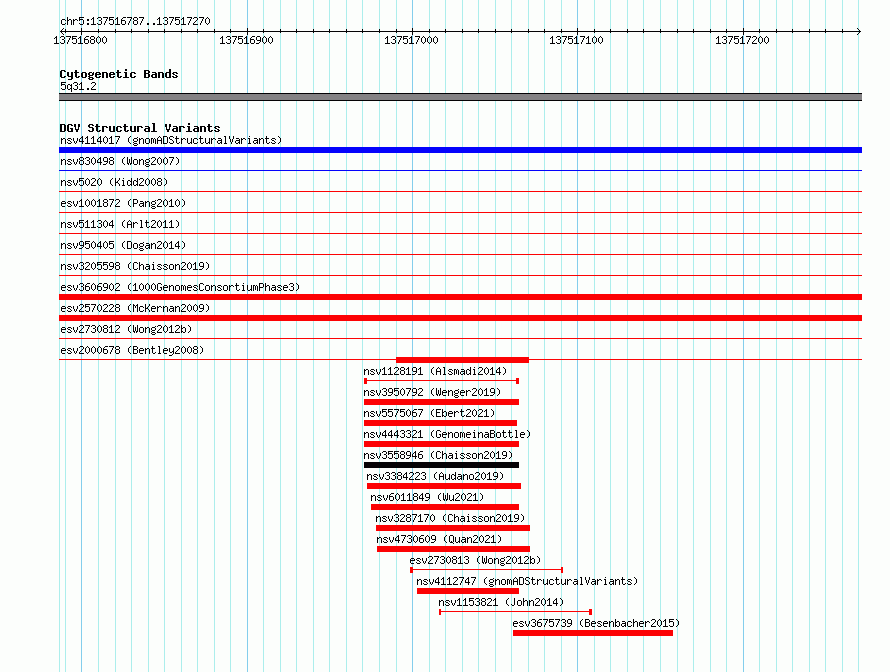Select ruler position 137517000
The height and width of the screenshot is (672, 890).
(x=412, y=40)
